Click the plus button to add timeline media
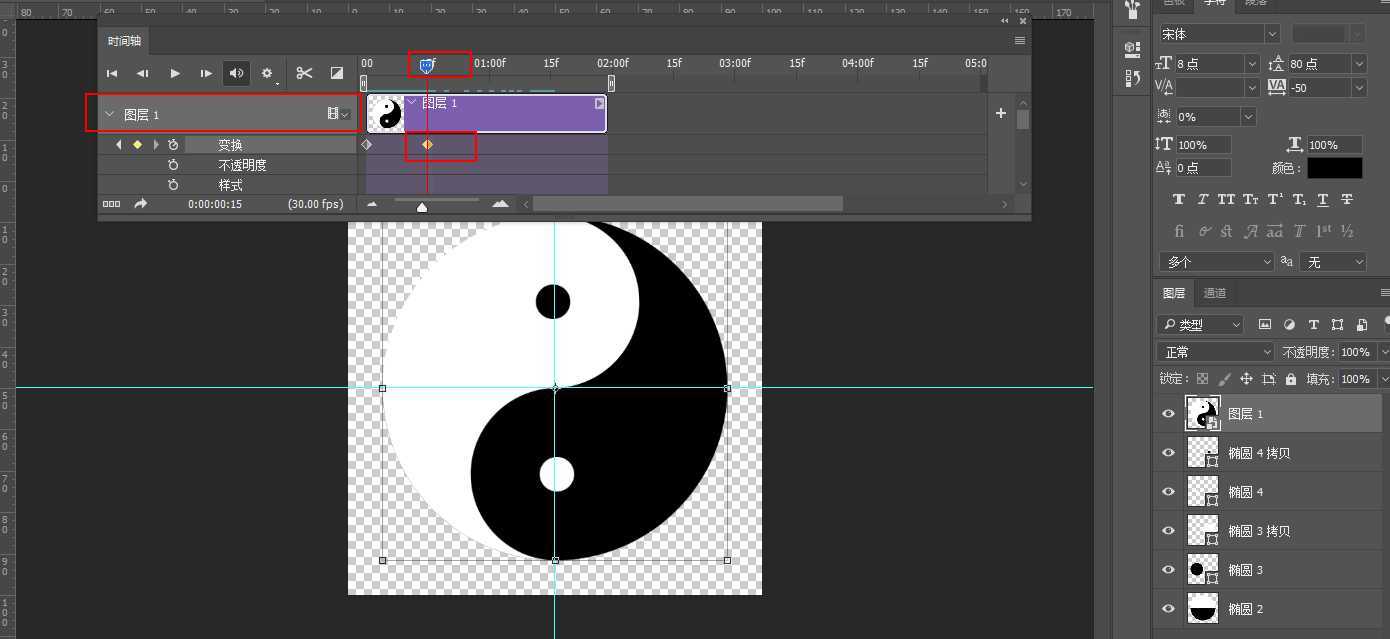 pos(999,113)
